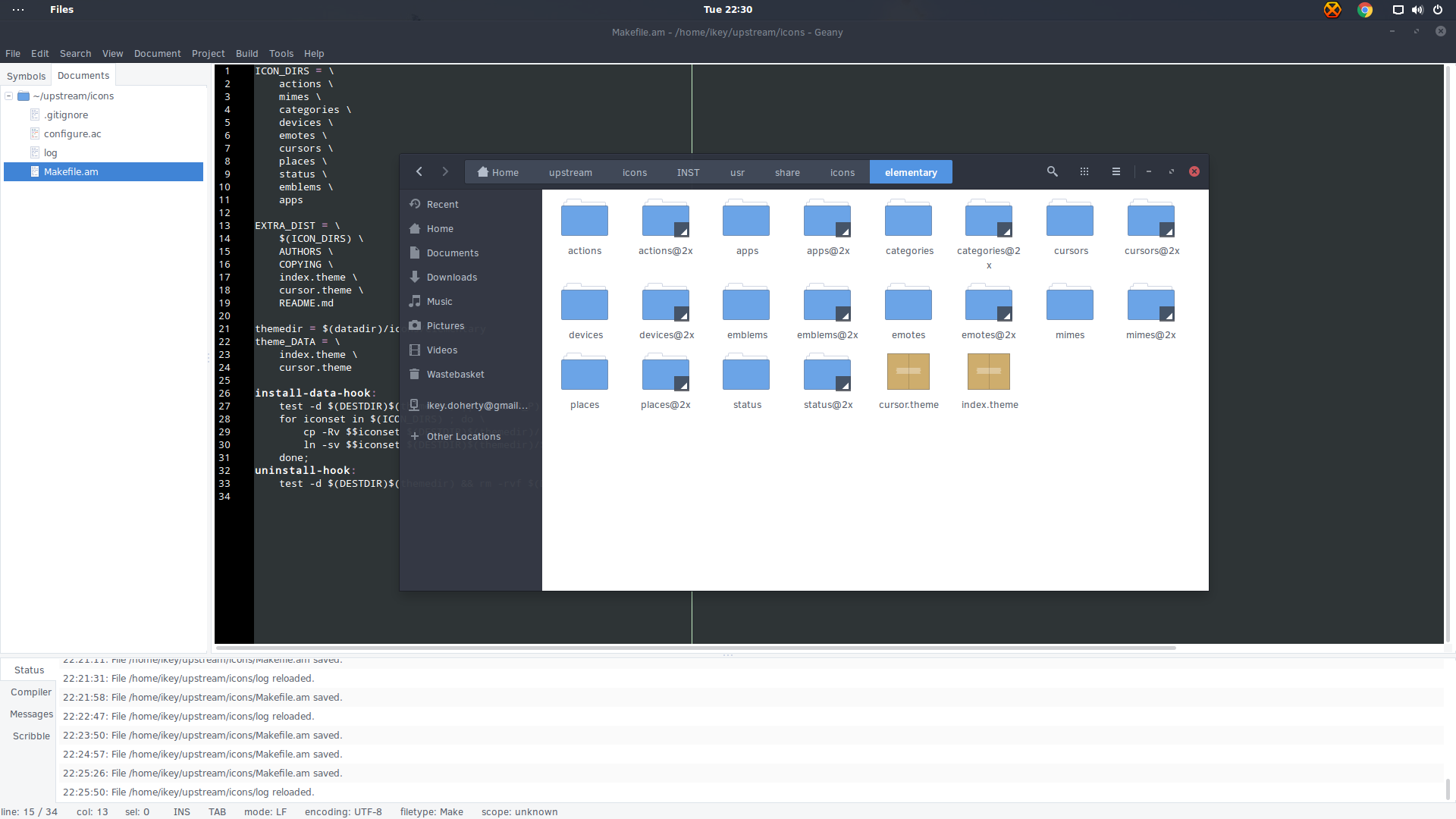
Task: Open Downloads in the Files sidebar
Action: pos(470,278)
